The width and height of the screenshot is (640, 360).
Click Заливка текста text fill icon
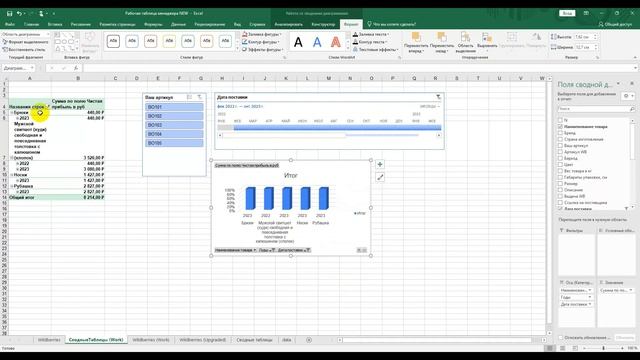click(355, 34)
